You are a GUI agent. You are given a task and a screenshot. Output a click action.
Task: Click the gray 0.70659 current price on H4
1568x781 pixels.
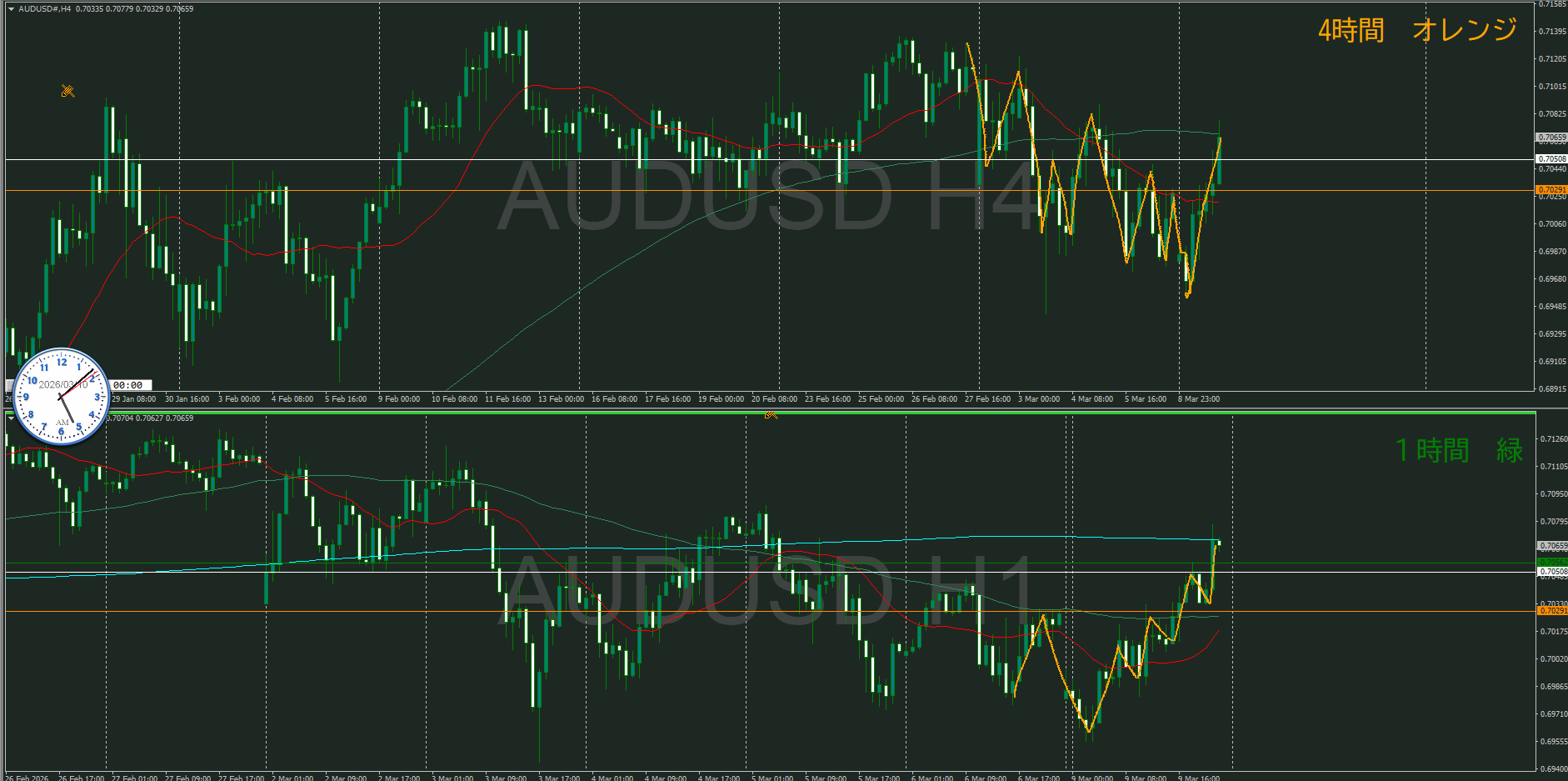[x=1551, y=137]
